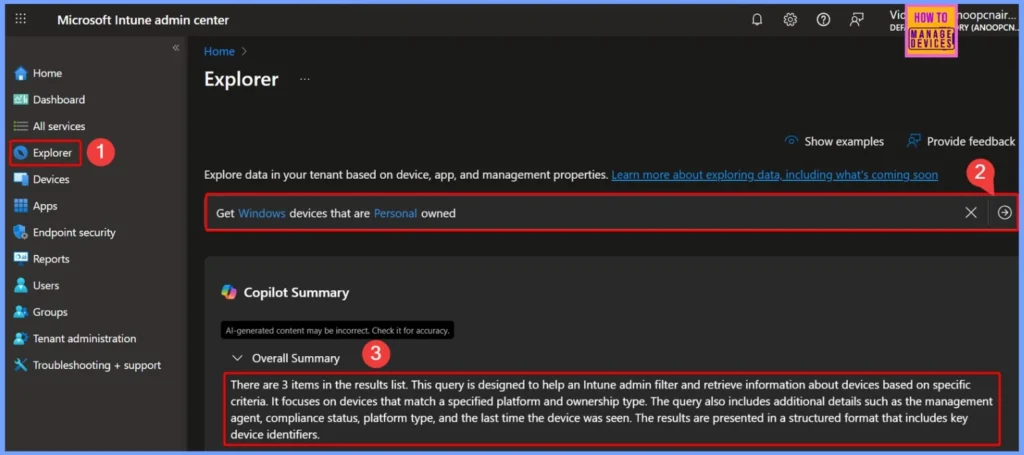1024x455 pixels.
Task: Clear the query with X icon
Action: tap(971, 213)
